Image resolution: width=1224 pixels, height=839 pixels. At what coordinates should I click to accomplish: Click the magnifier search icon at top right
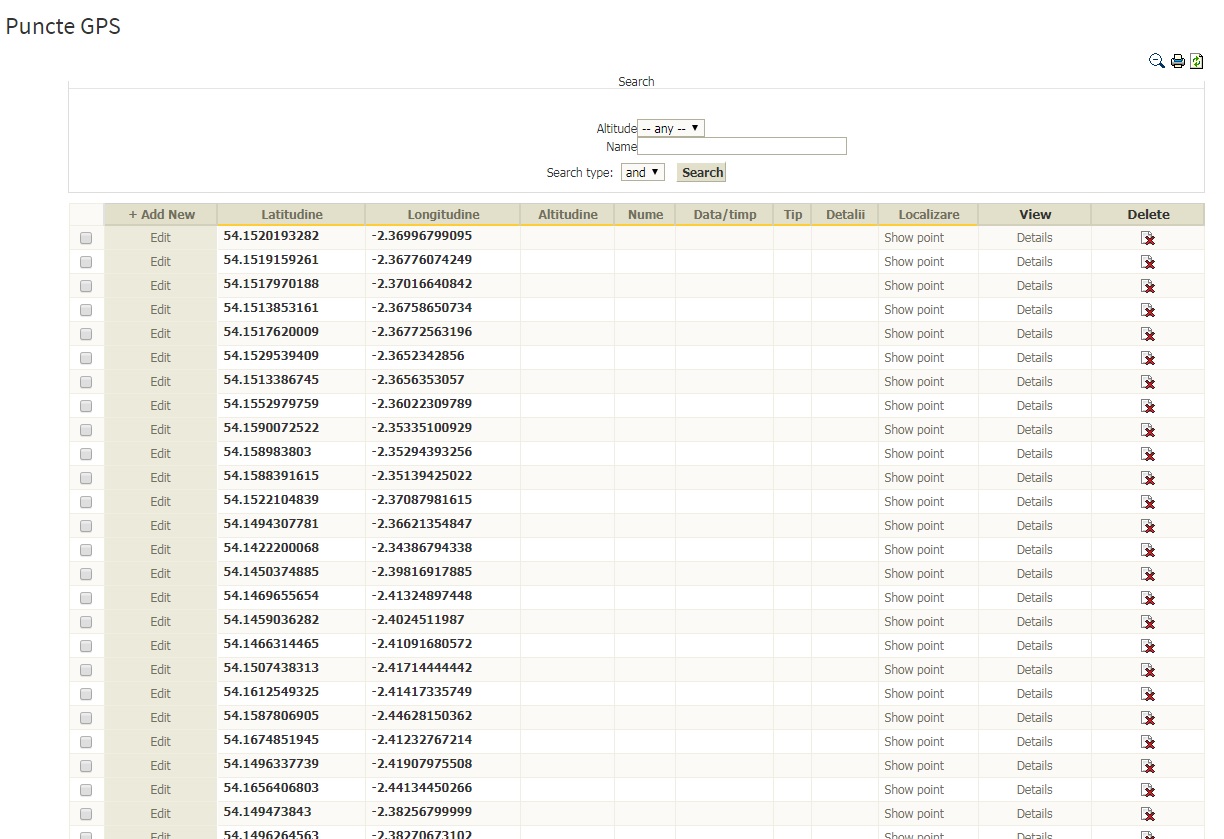coord(1157,61)
